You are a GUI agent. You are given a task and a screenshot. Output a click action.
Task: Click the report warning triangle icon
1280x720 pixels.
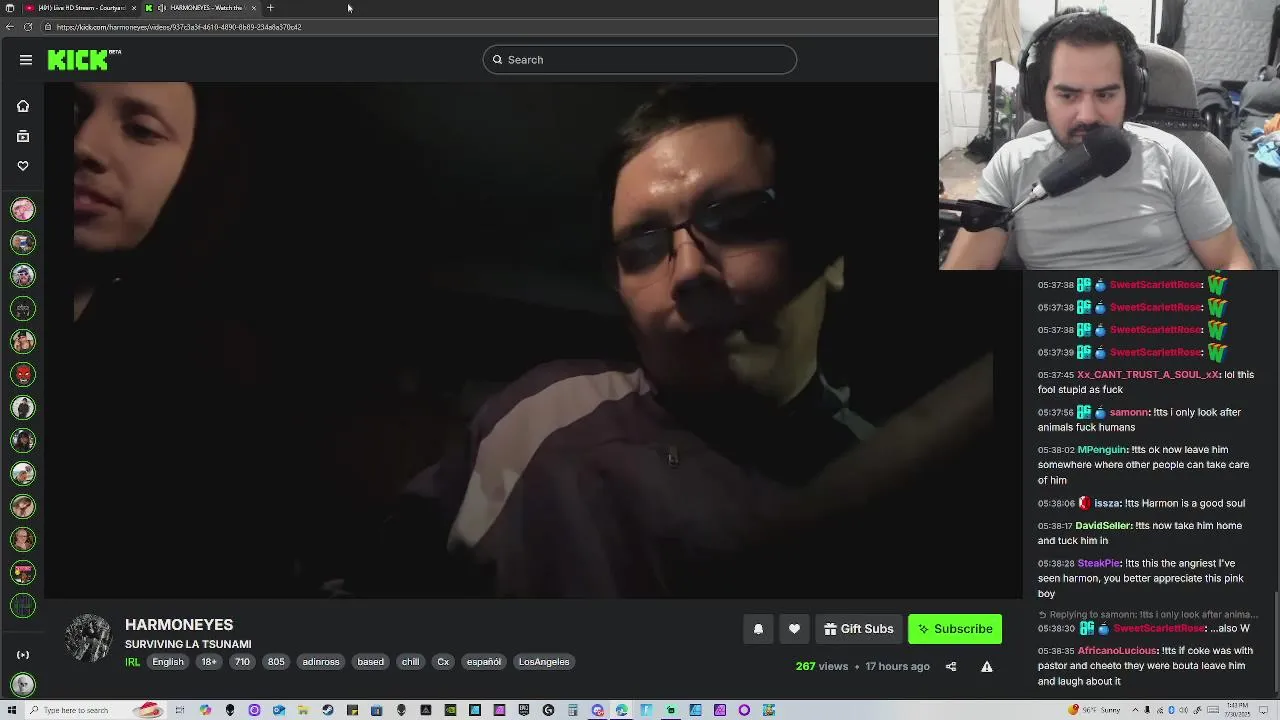point(987,667)
